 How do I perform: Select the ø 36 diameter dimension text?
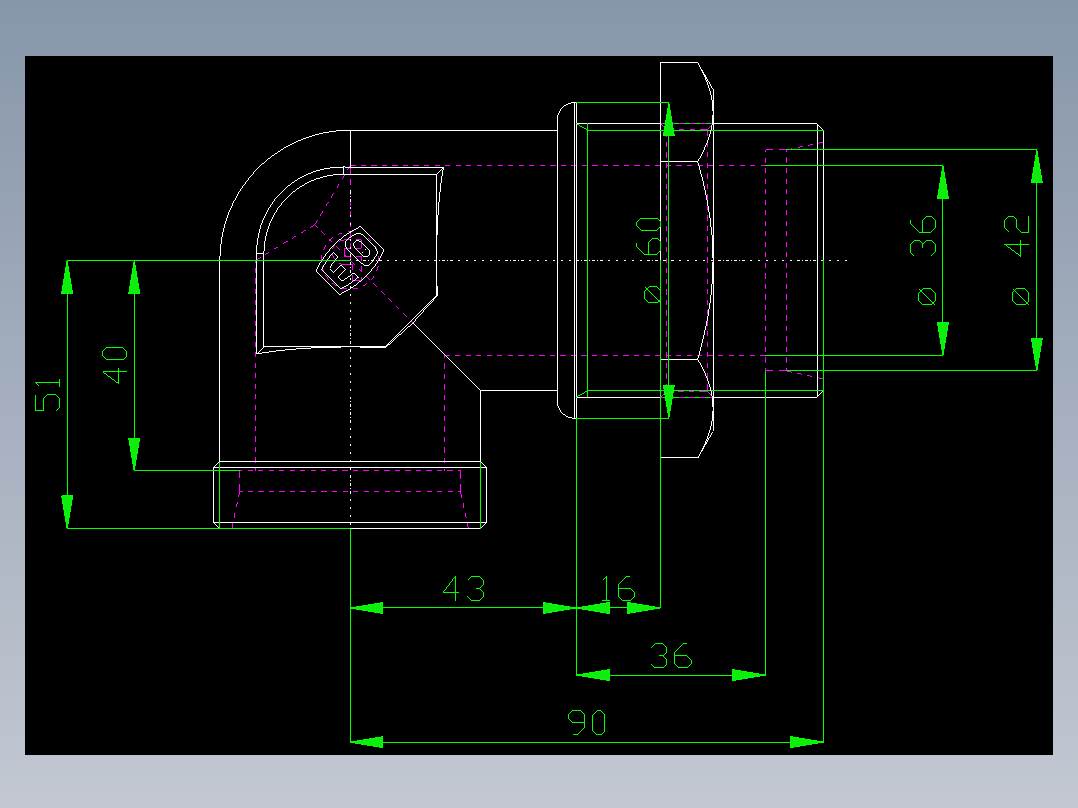[x=925, y=261]
